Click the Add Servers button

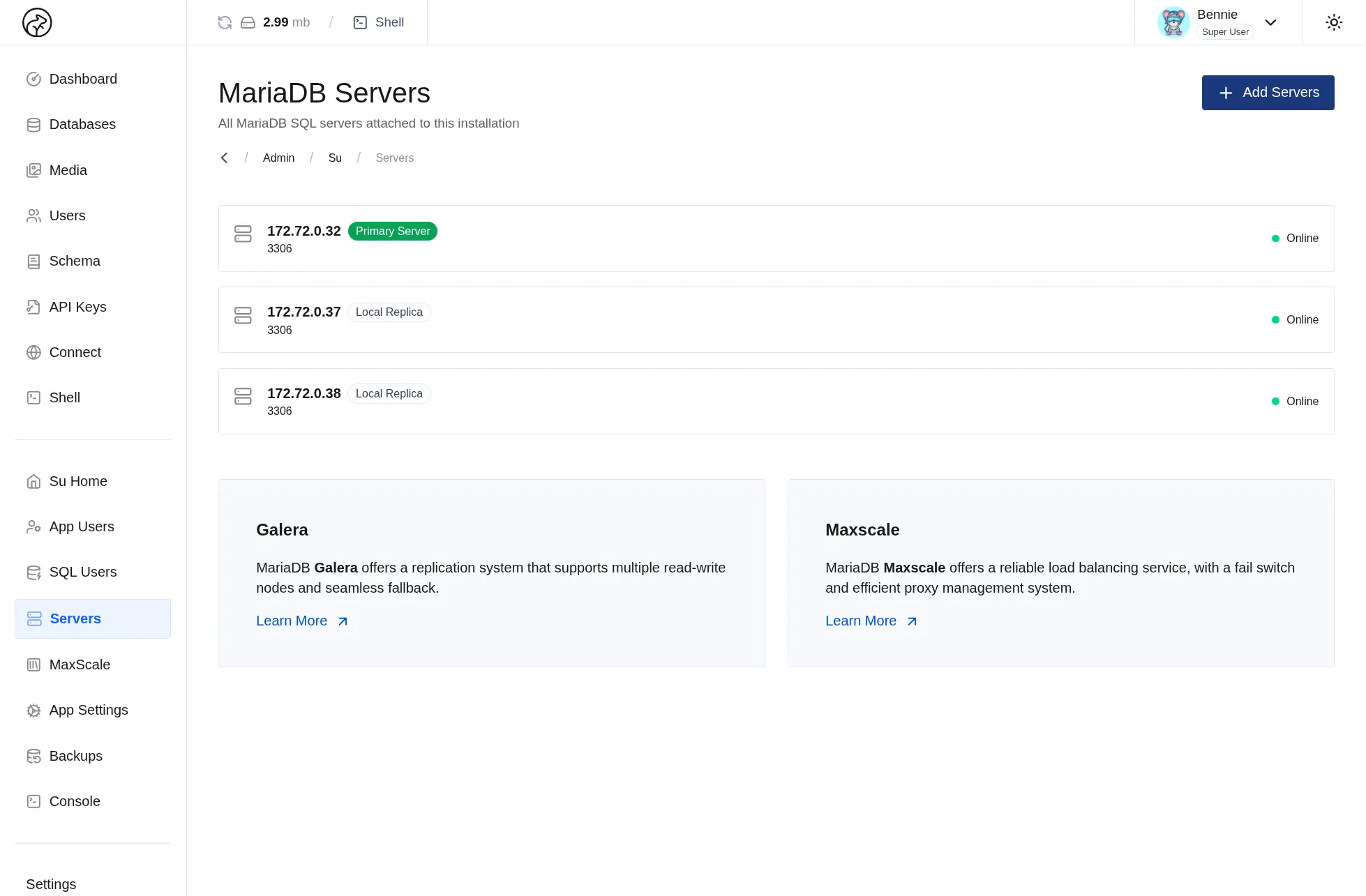(x=1268, y=93)
